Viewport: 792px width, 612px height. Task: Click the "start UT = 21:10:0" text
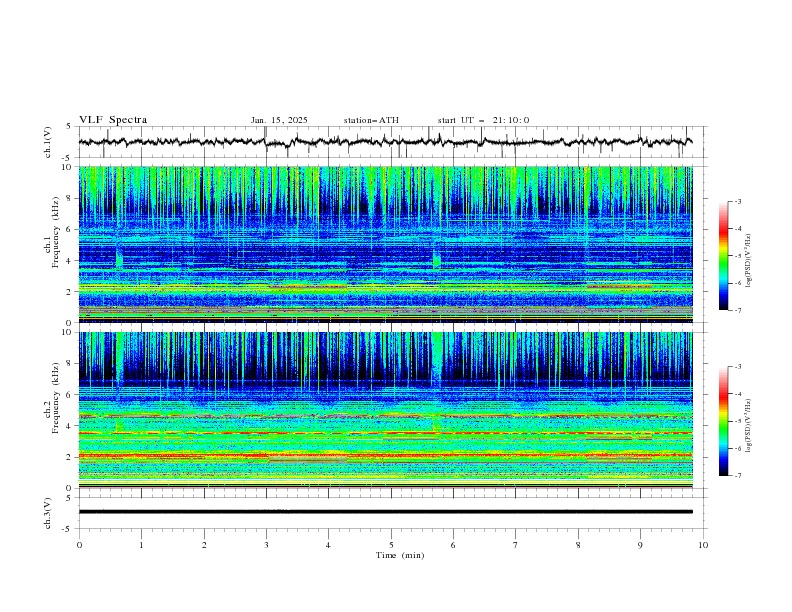pyautogui.click(x=483, y=120)
